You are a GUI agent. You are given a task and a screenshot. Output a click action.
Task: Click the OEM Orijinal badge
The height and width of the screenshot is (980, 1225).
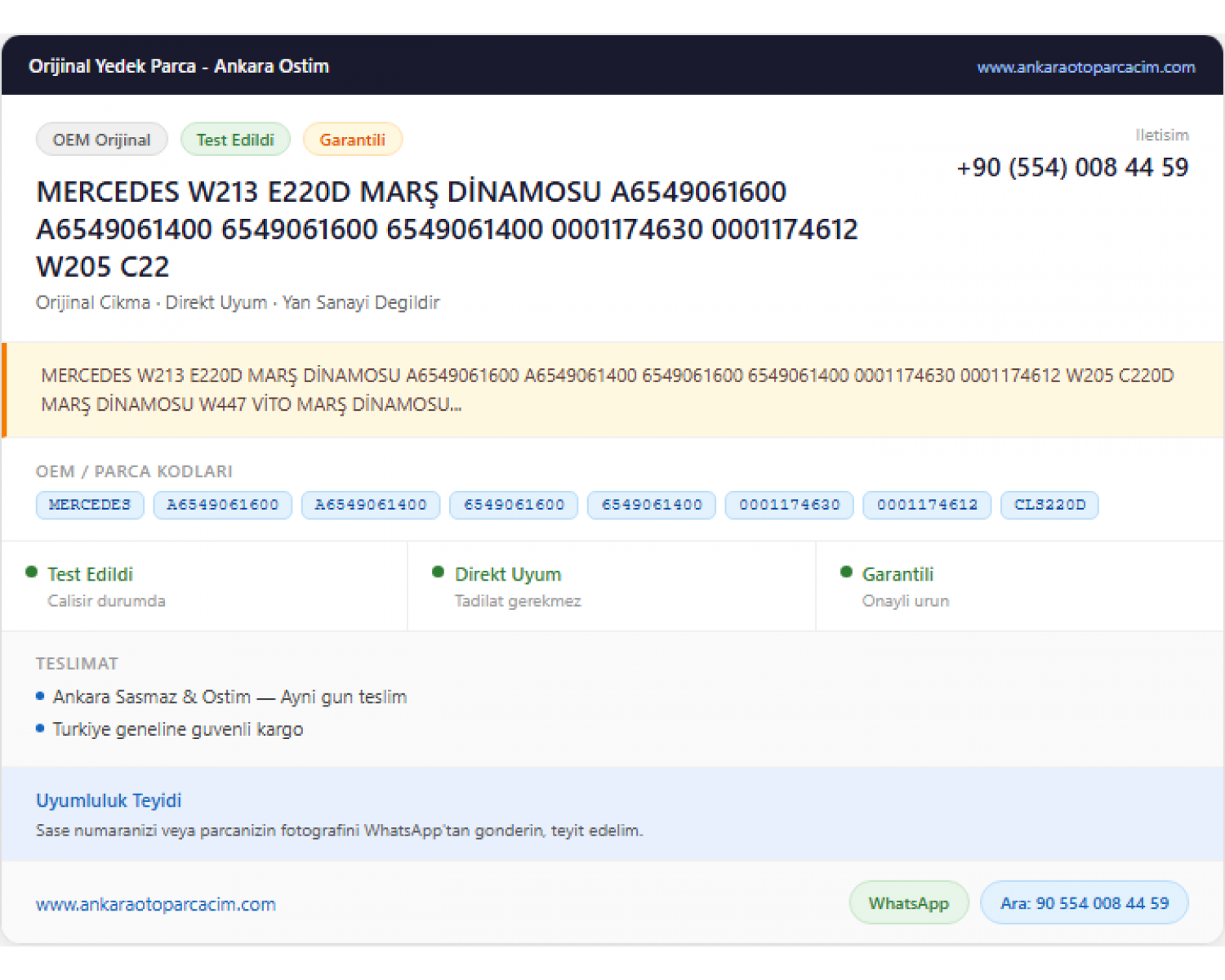[x=102, y=140]
